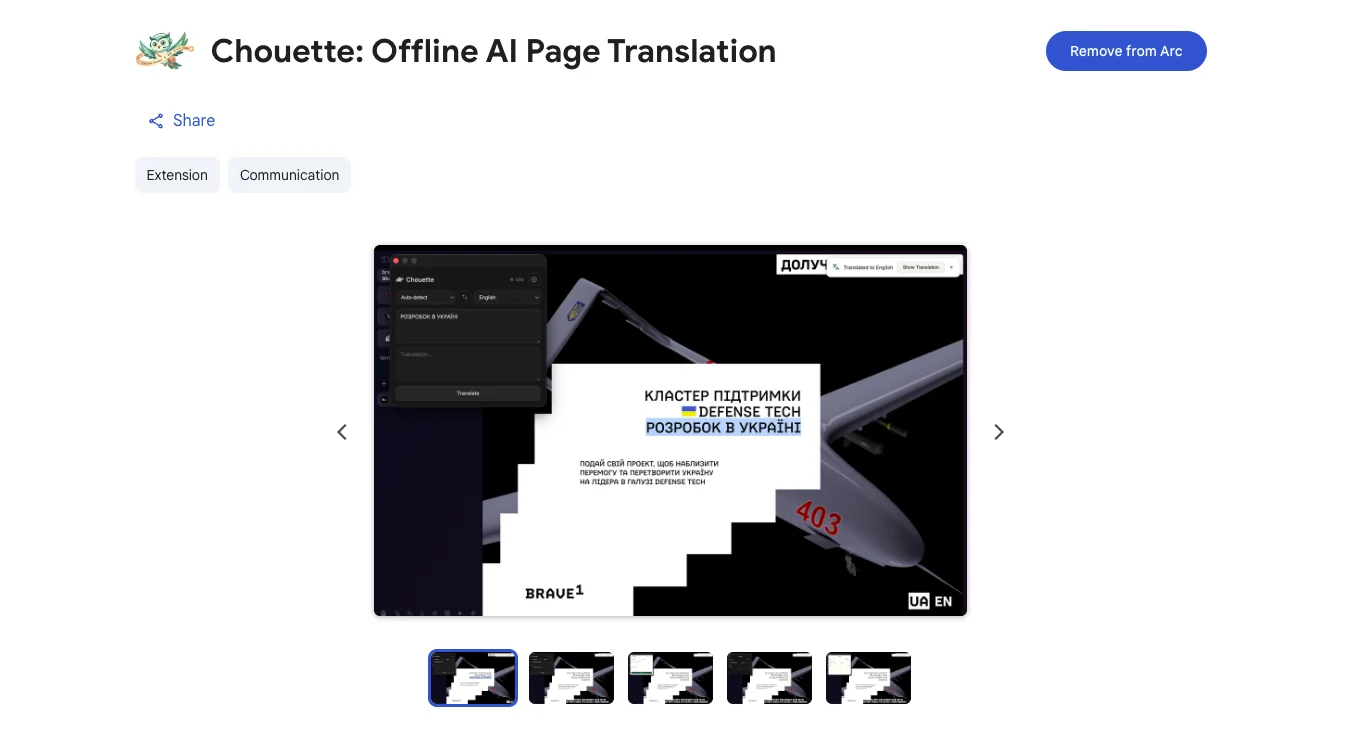Viewport: 1358px width, 740px height.
Task: Select the fifth screenshot thumbnail
Action: [x=868, y=678]
